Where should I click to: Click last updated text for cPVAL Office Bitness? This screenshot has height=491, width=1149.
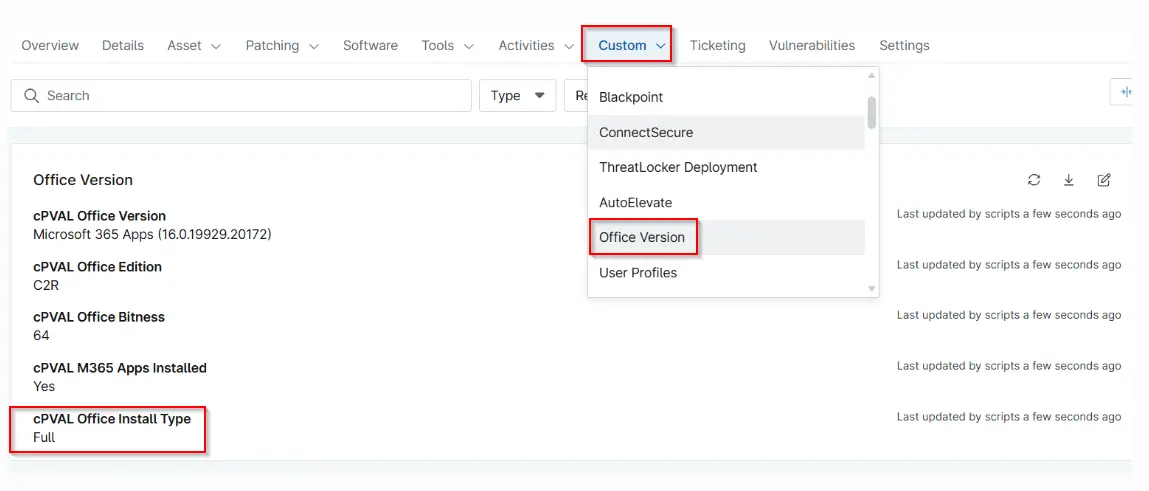pyautogui.click(x=1009, y=315)
